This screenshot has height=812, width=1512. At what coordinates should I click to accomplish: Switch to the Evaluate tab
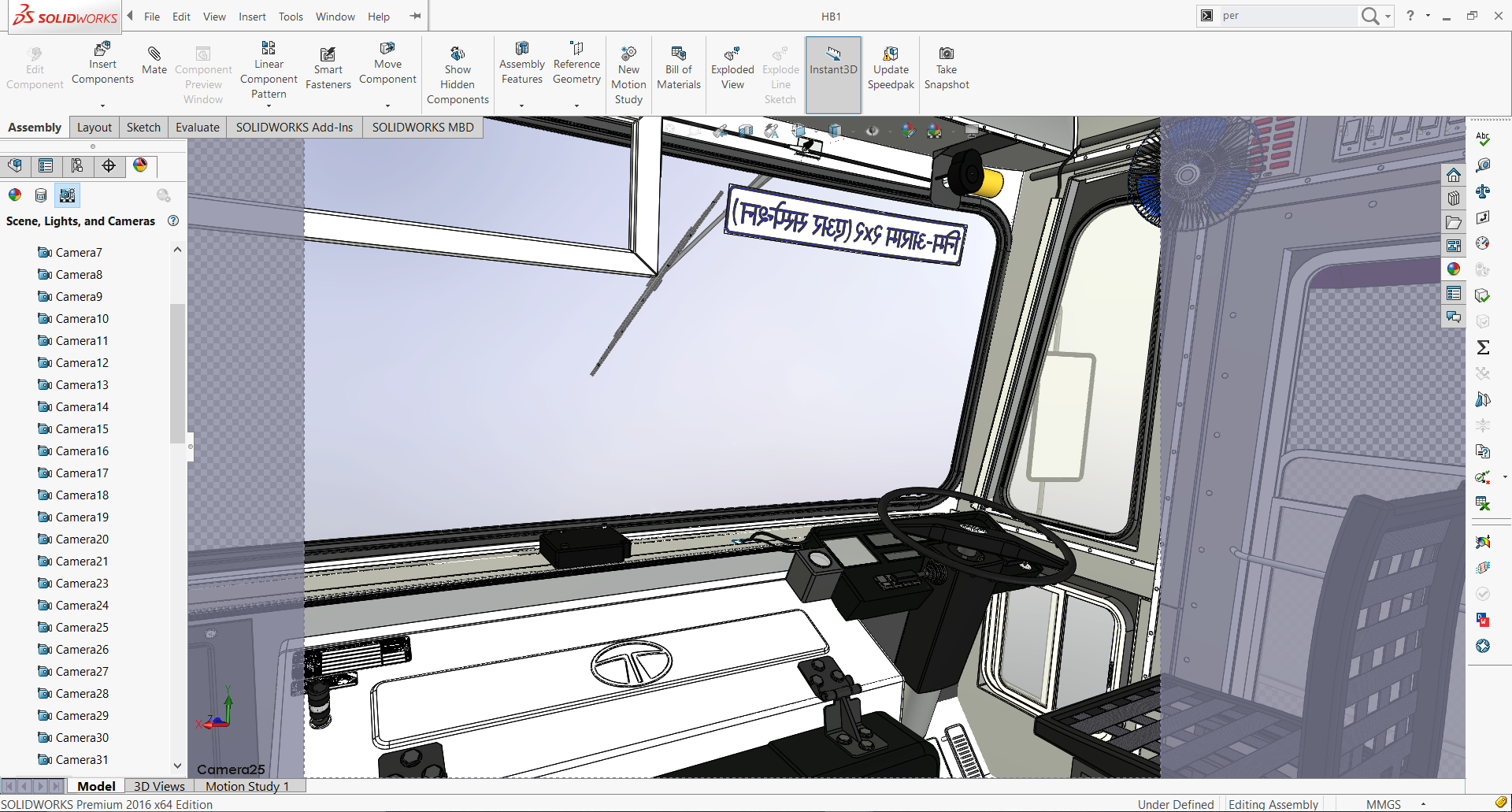[197, 128]
